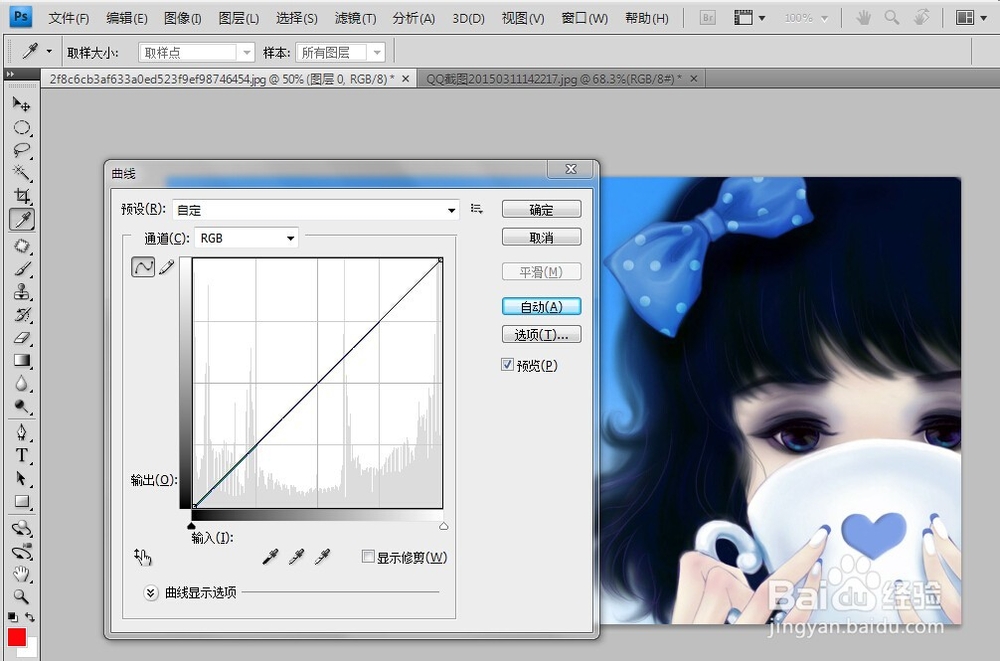Select the Hand tool in toolbox
The height and width of the screenshot is (661, 1000).
pos(22,574)
